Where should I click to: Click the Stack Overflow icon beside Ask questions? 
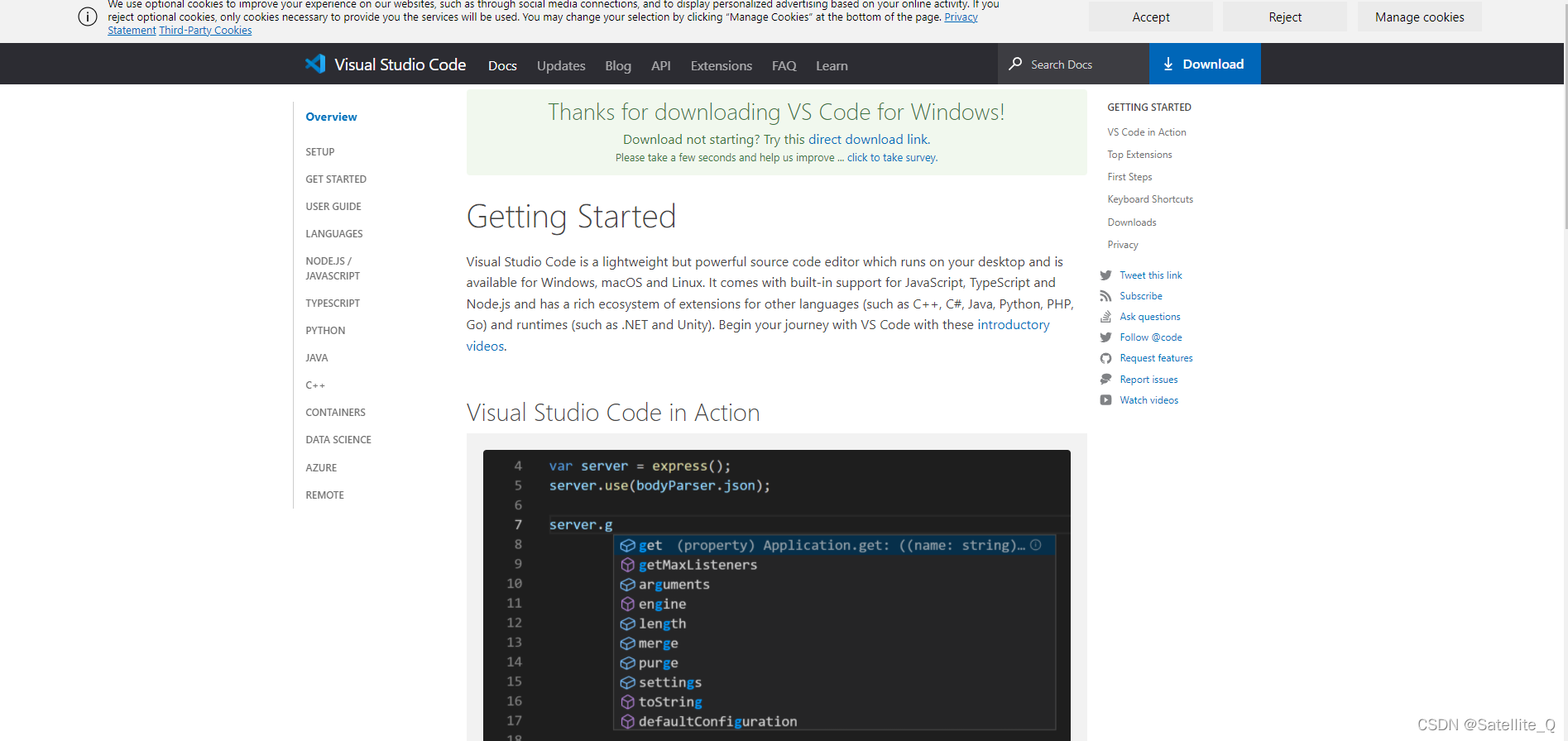(x=1105, y=317)
